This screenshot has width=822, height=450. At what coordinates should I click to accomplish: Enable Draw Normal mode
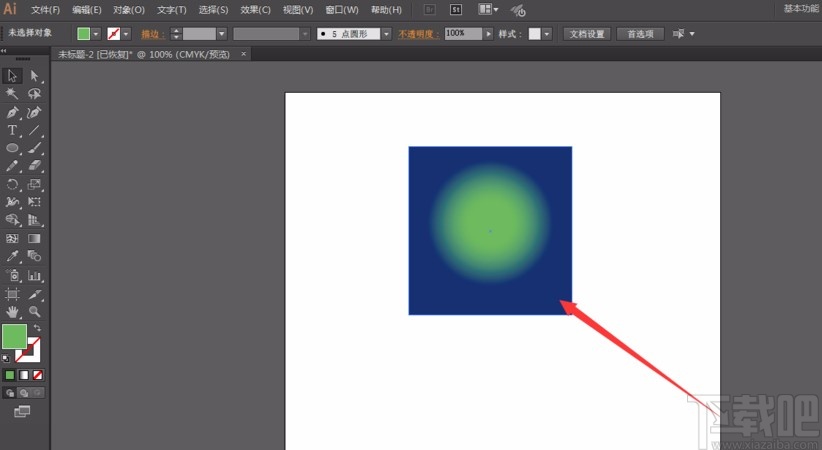coord(9,393)
